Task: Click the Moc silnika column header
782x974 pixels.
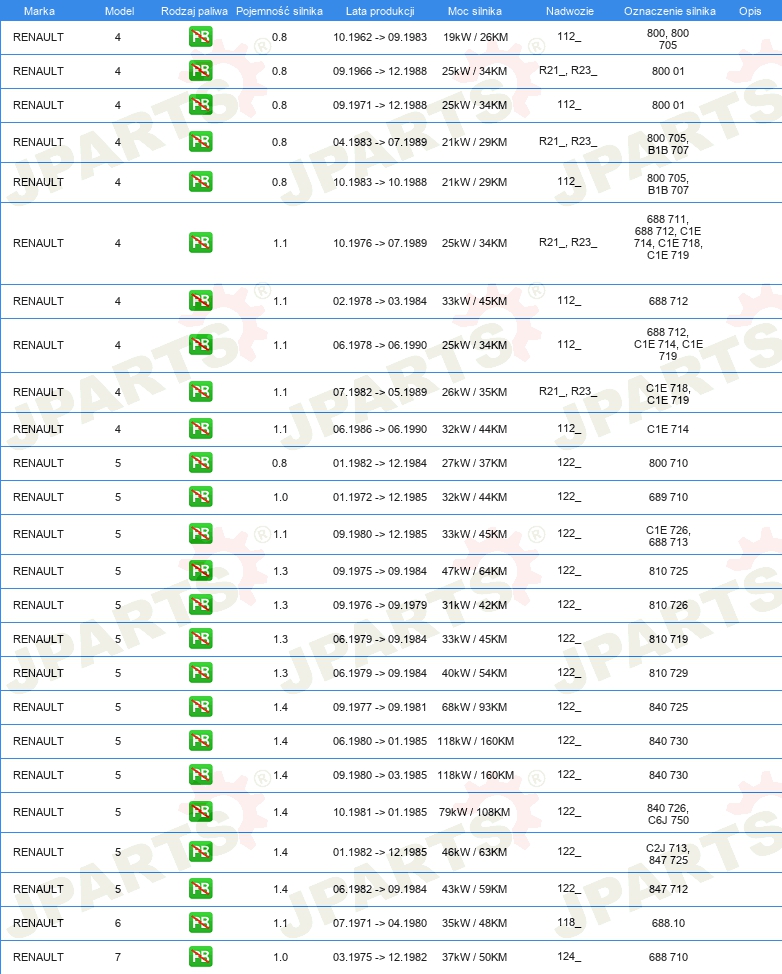Action: coord(475,11)
